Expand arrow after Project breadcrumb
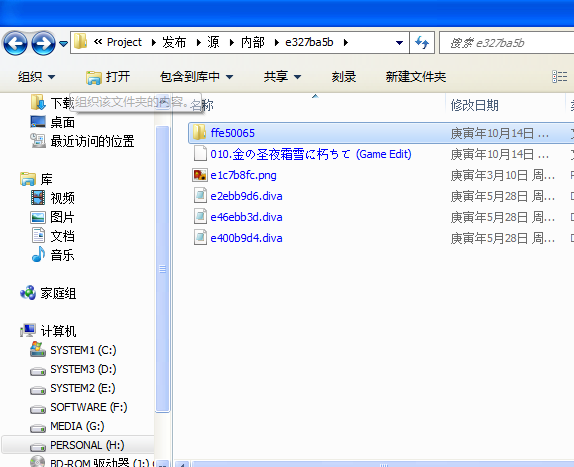 click(154, 43)
